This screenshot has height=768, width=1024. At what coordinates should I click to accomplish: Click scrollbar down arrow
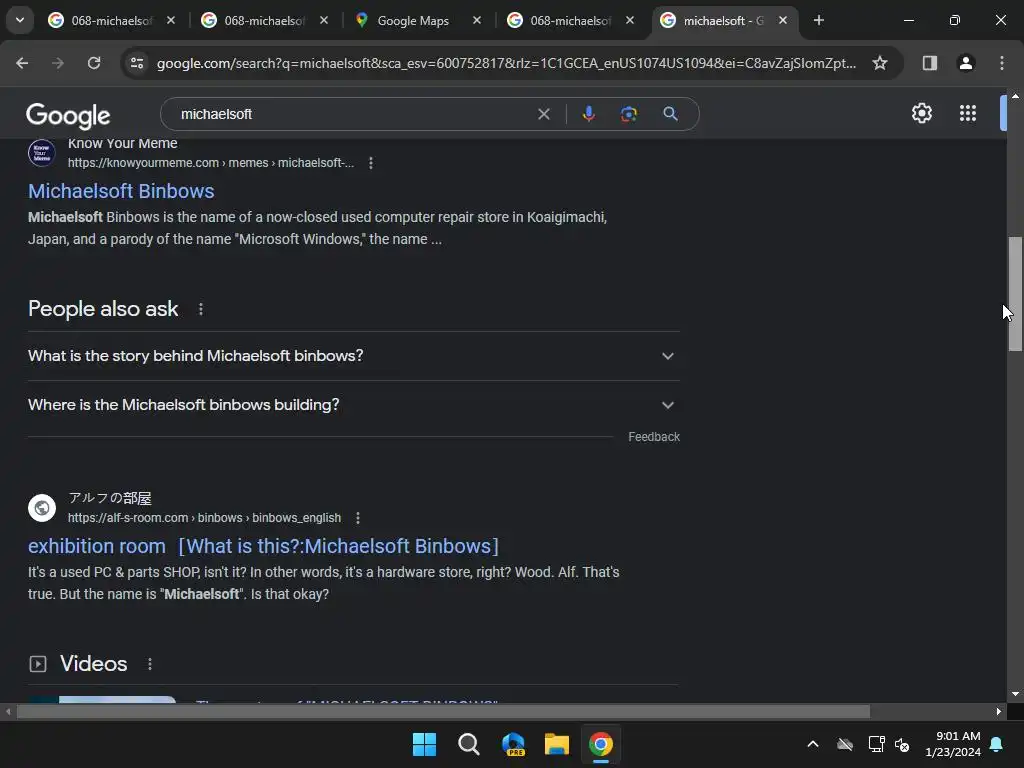pos(1015,694)
